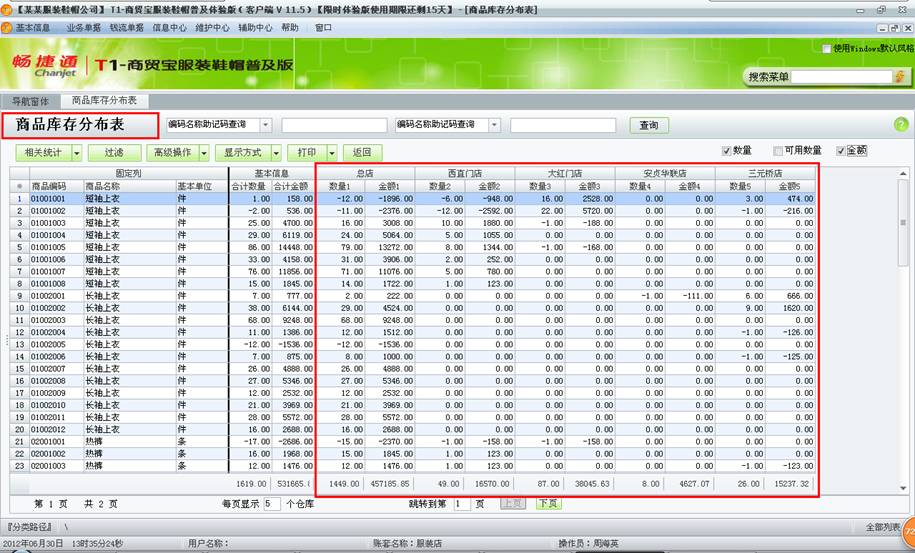Uncheck the 金额 checkbox
The width and height of the screenshot is (915, 553).
point(840,151)
